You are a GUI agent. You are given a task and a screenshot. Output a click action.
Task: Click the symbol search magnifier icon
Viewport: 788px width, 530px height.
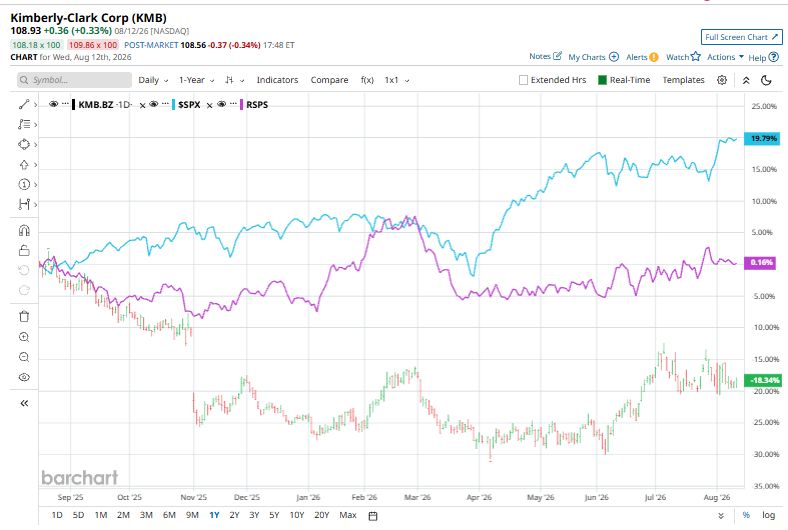24,80
